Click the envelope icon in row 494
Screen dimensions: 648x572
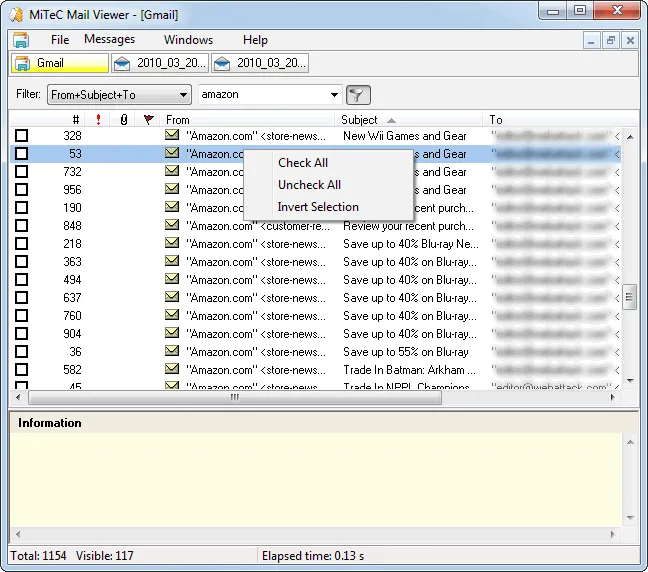[172, 279]
